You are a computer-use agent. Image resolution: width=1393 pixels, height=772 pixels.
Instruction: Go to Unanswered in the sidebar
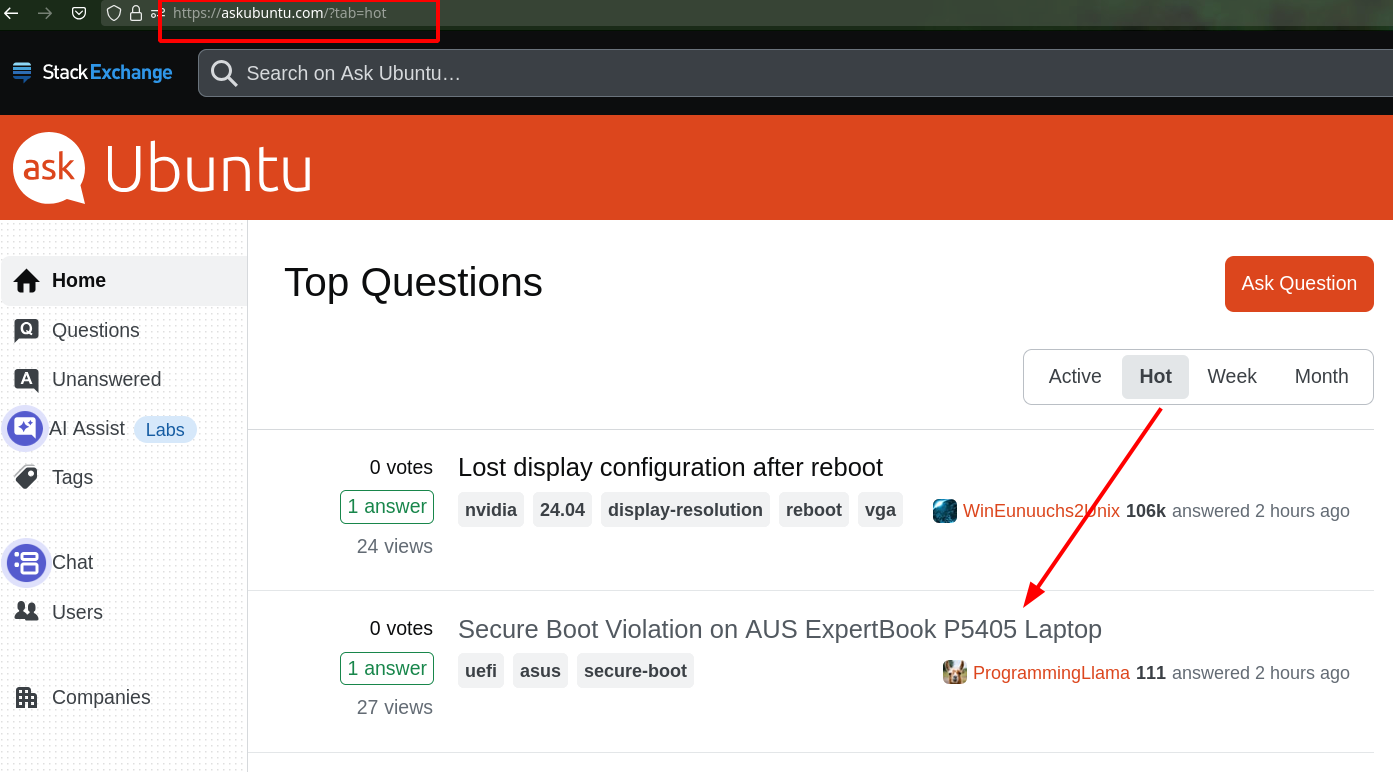click(106, 379)
